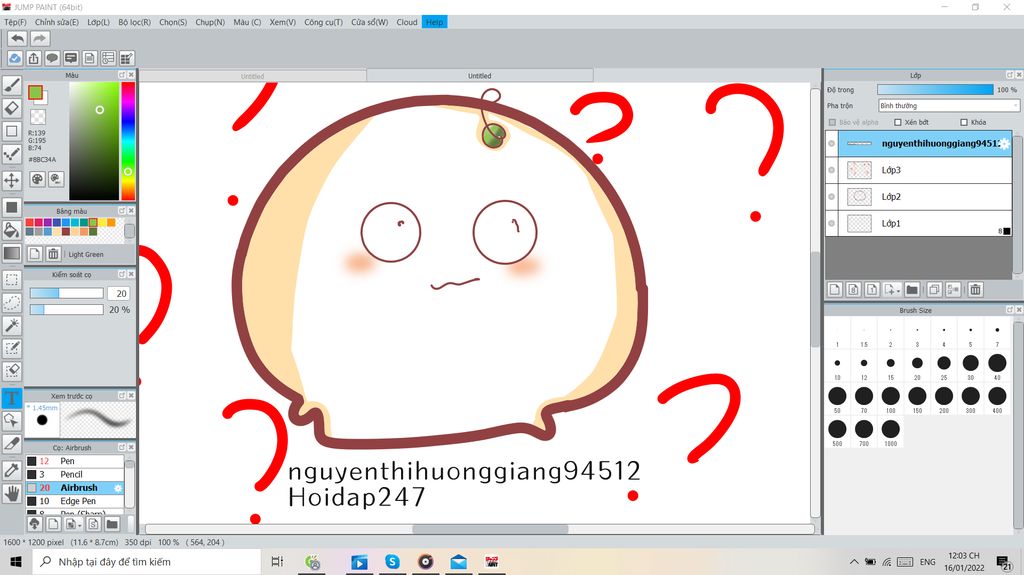Click the trash icon in the layer panel
The image size is (1024, 575).
(975, 289)
